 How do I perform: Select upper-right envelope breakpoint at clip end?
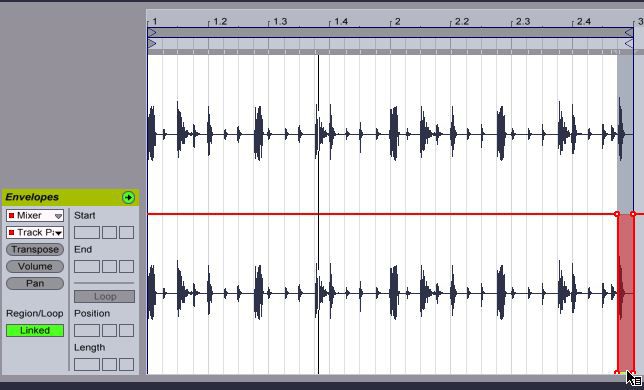[x=633, y=214]
